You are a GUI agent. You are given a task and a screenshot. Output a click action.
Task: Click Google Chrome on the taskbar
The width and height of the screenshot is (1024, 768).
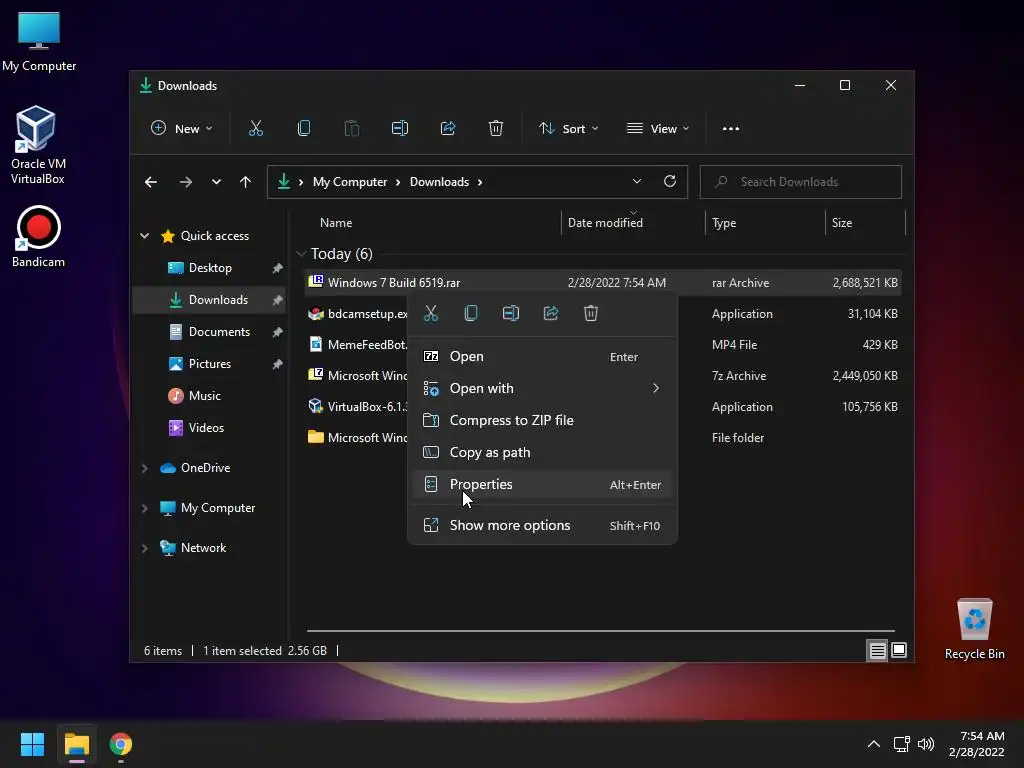(x=121, y=744)
